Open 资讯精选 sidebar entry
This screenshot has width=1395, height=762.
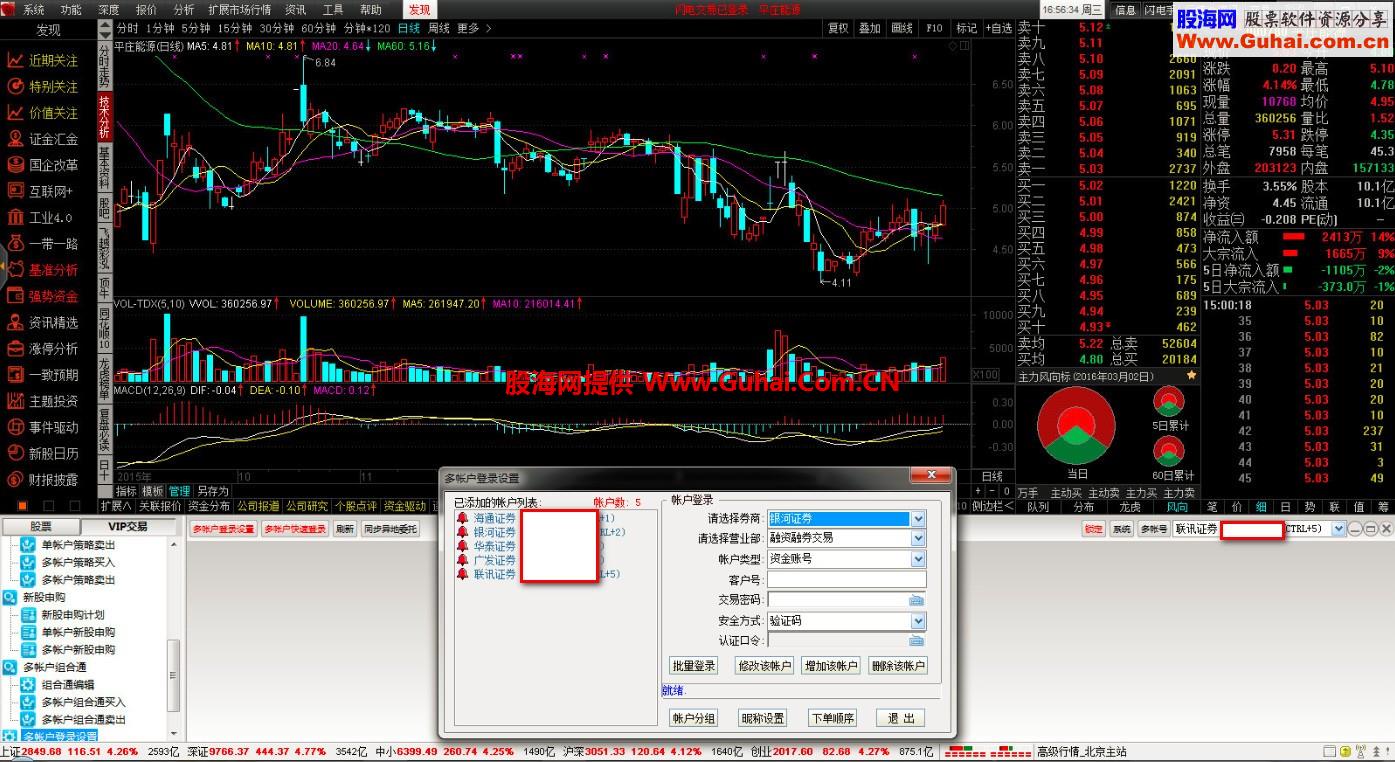[42, 322]
